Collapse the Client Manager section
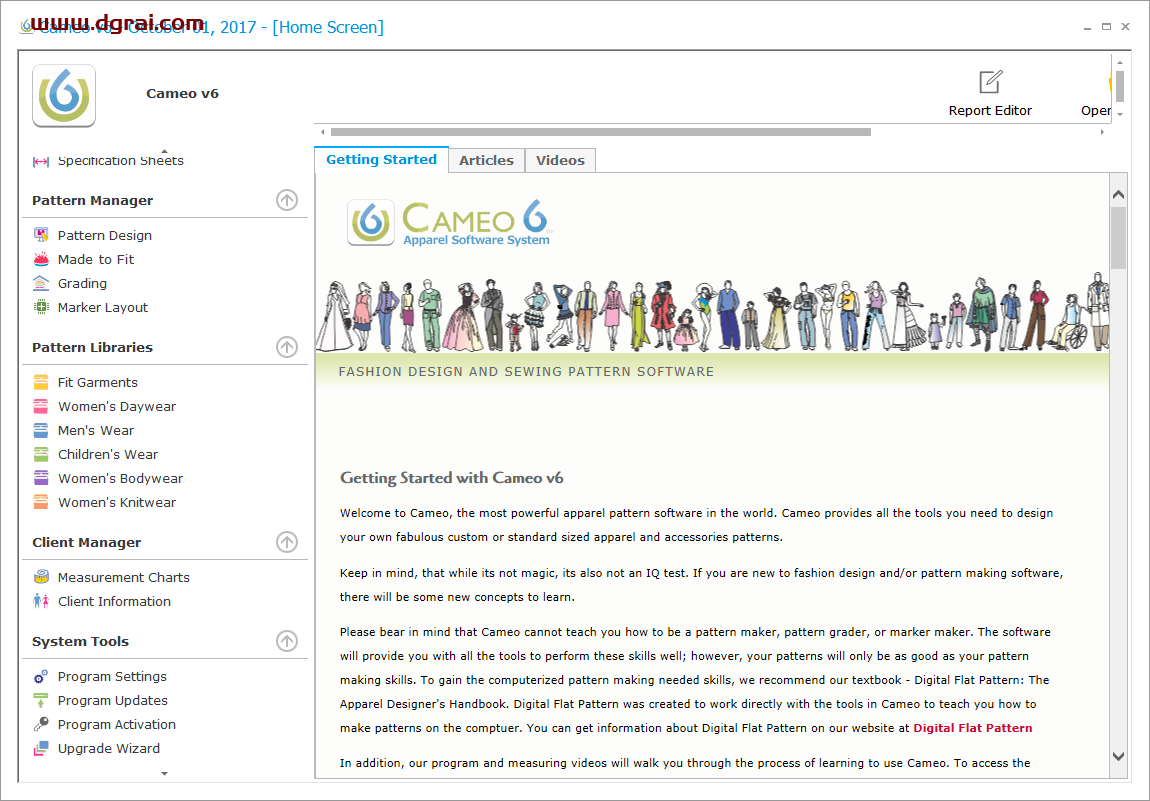 pyautogui.click(x=287, y=542)
